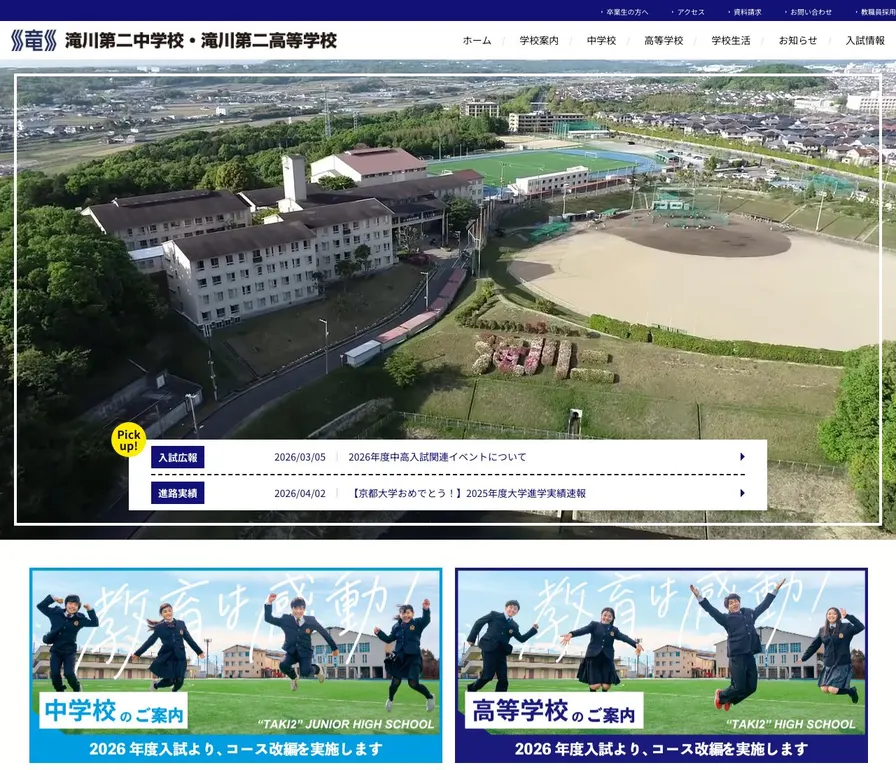Image resolution: width=896 pixels, height=770 pixels.
Task: Open the 卒業生の方へ top link
Action: coord(627,12)
